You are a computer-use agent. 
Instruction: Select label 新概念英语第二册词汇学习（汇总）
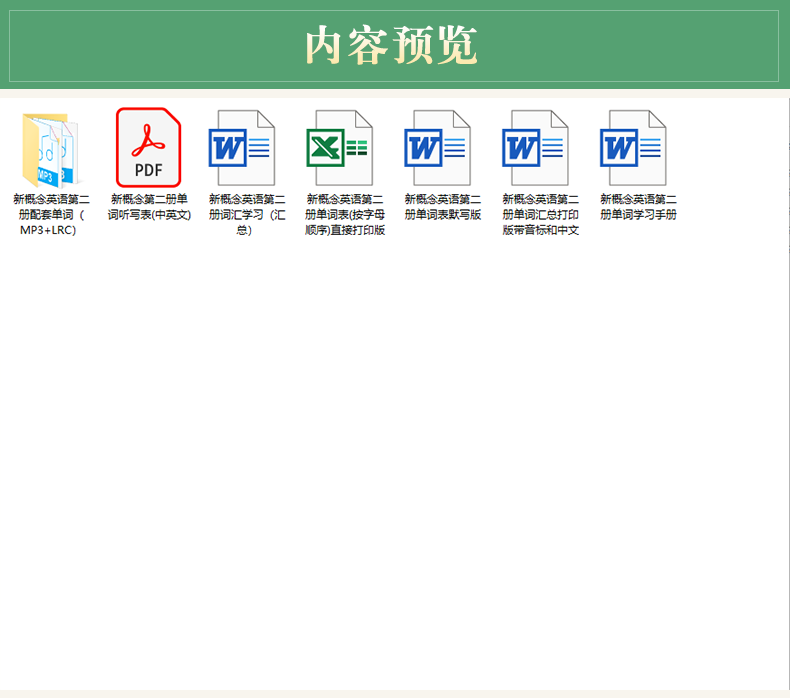point(247,215)
